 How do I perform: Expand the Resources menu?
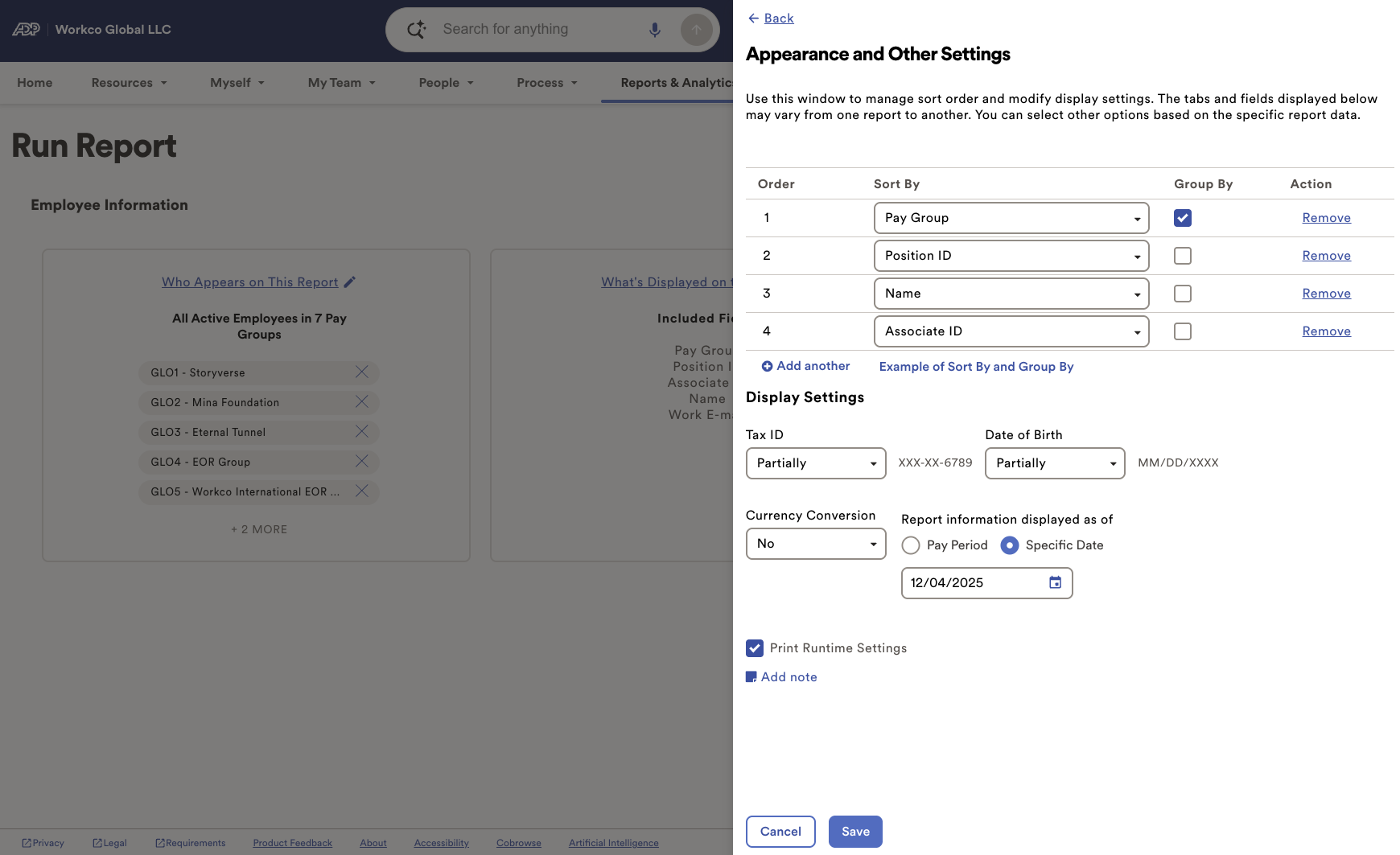click(129, 83)
